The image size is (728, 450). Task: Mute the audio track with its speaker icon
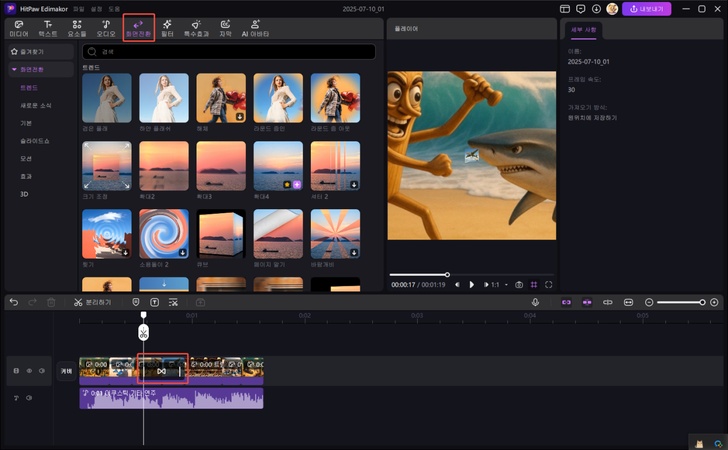tap(29, 398)
